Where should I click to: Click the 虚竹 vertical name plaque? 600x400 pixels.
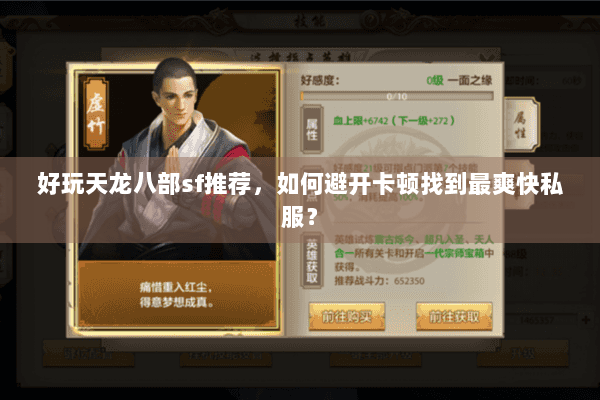coord(96,113)
